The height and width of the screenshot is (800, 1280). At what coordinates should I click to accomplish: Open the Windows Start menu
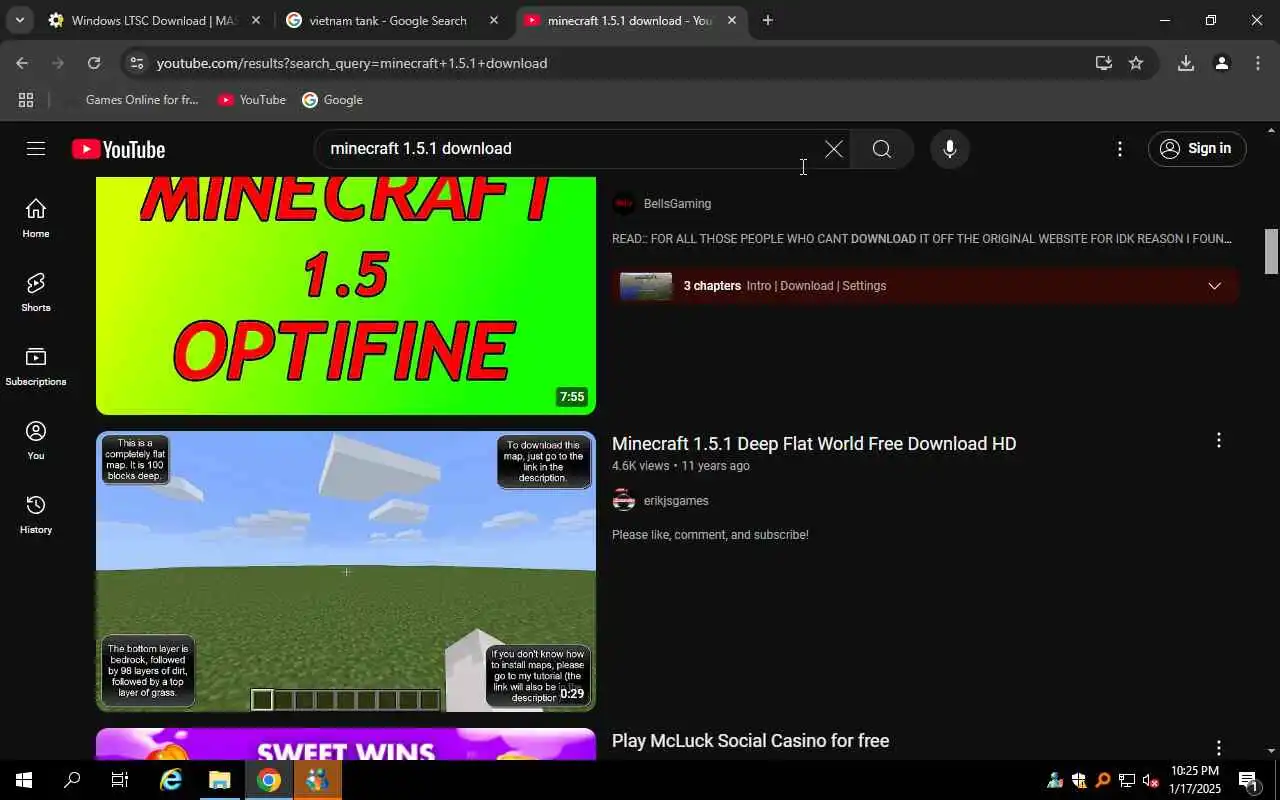tap(24, 780)
